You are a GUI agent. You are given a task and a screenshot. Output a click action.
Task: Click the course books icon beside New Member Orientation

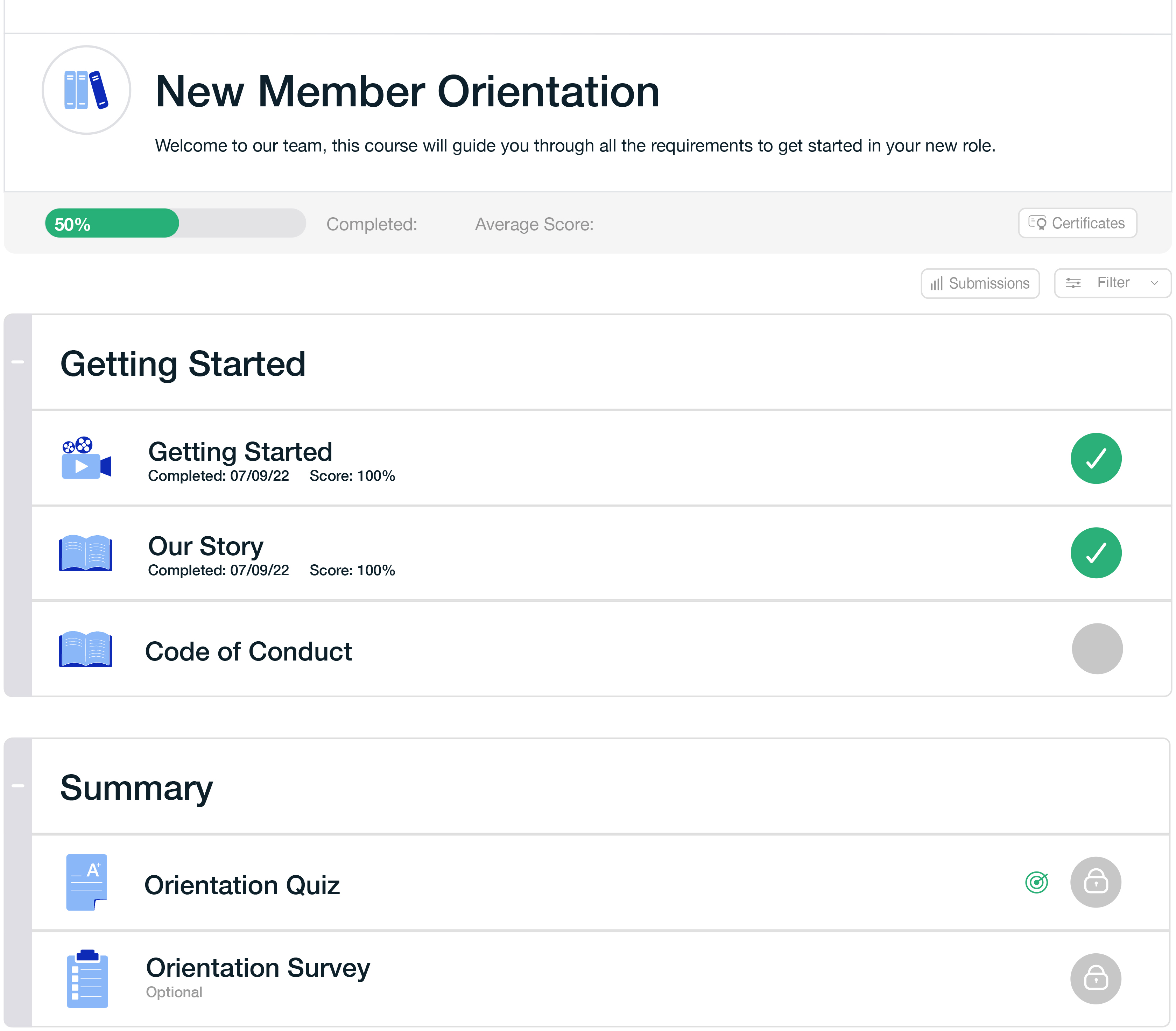click(x=86, y=90)
